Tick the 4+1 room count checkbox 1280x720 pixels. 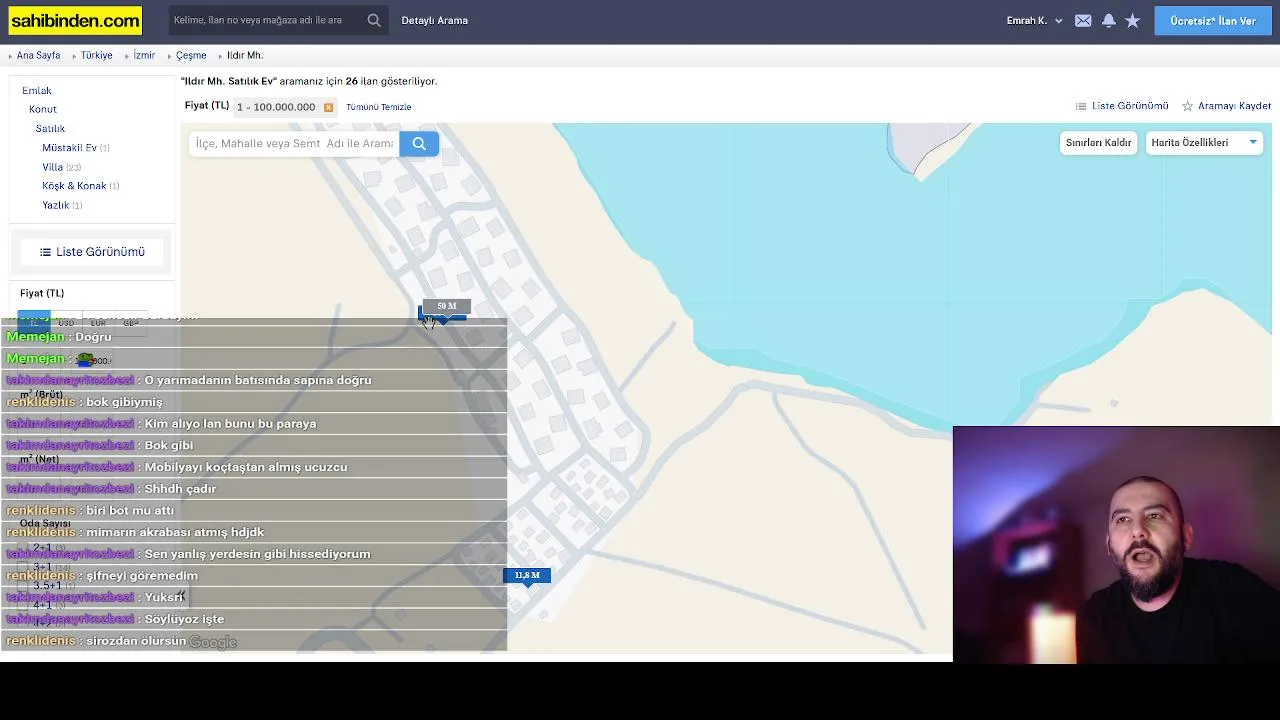tap(25, 605)
